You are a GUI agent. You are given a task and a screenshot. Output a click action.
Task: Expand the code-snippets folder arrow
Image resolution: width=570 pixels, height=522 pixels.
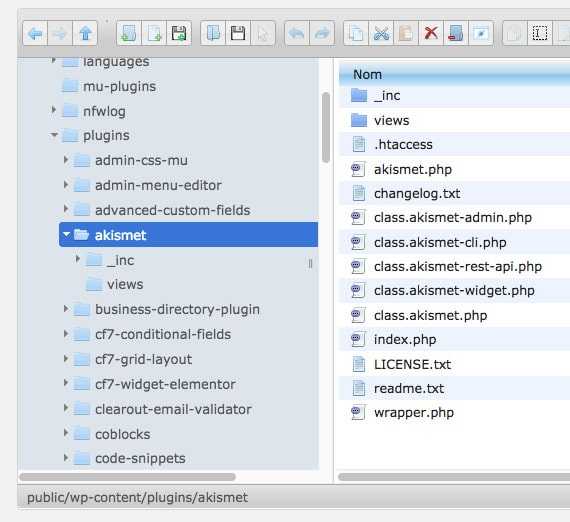66,457
